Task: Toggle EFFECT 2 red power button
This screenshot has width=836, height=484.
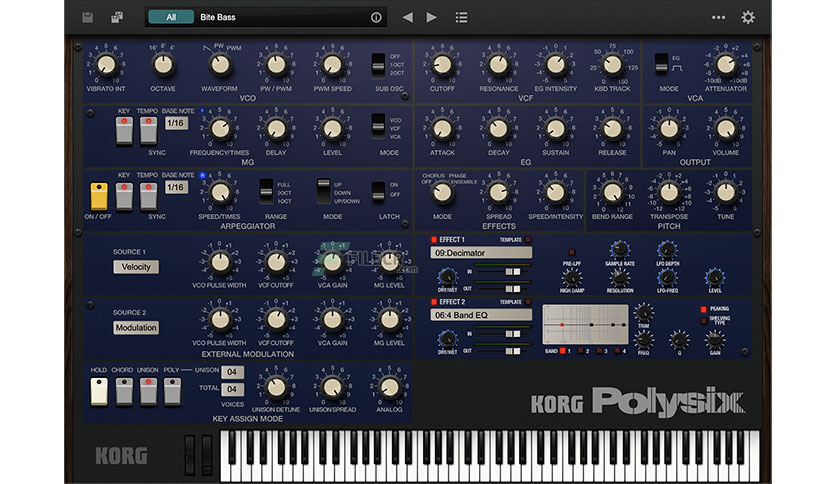Action: pos(433,302)
